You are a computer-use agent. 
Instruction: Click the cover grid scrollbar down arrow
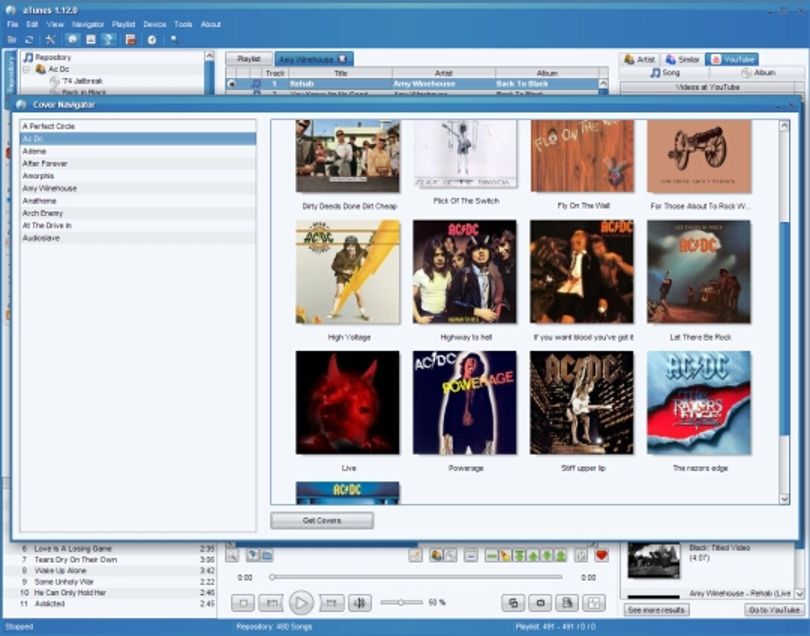(784, 499)
